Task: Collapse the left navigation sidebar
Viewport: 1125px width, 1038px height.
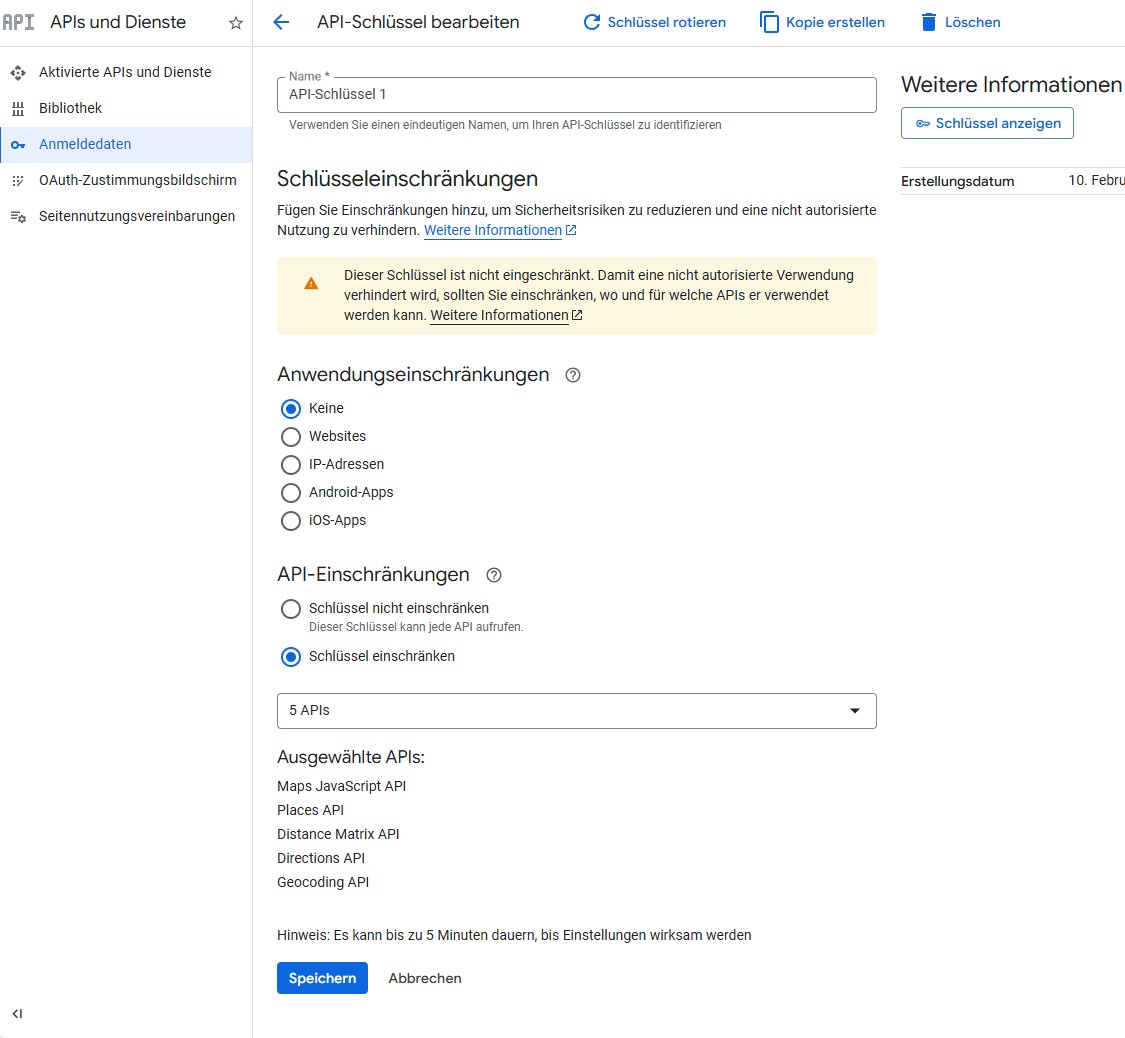Action: point(17,1013)
